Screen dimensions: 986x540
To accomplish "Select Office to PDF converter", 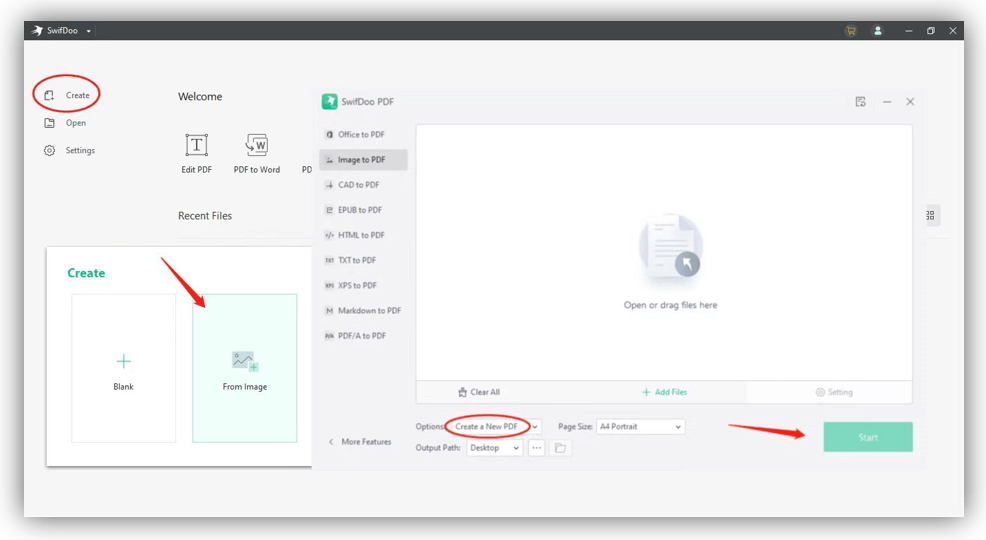I will (363, 135).
